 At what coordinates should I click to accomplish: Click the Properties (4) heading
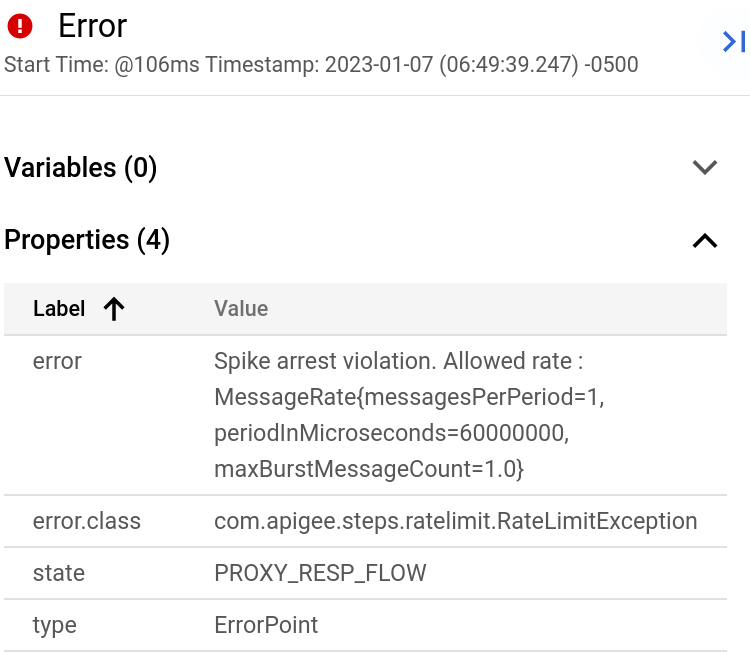click(87, 241)
